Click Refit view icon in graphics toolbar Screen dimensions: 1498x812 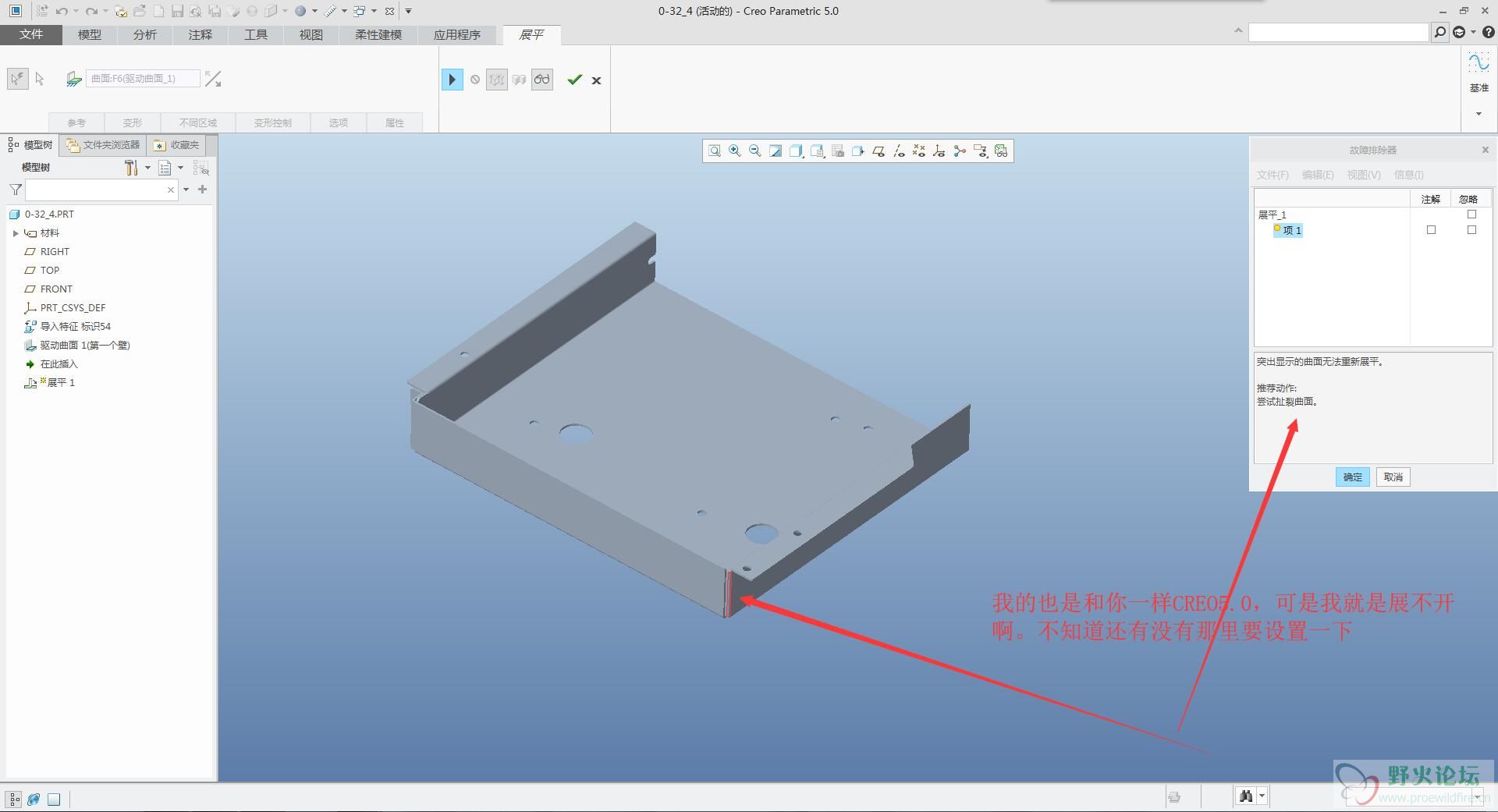[714, 151]
